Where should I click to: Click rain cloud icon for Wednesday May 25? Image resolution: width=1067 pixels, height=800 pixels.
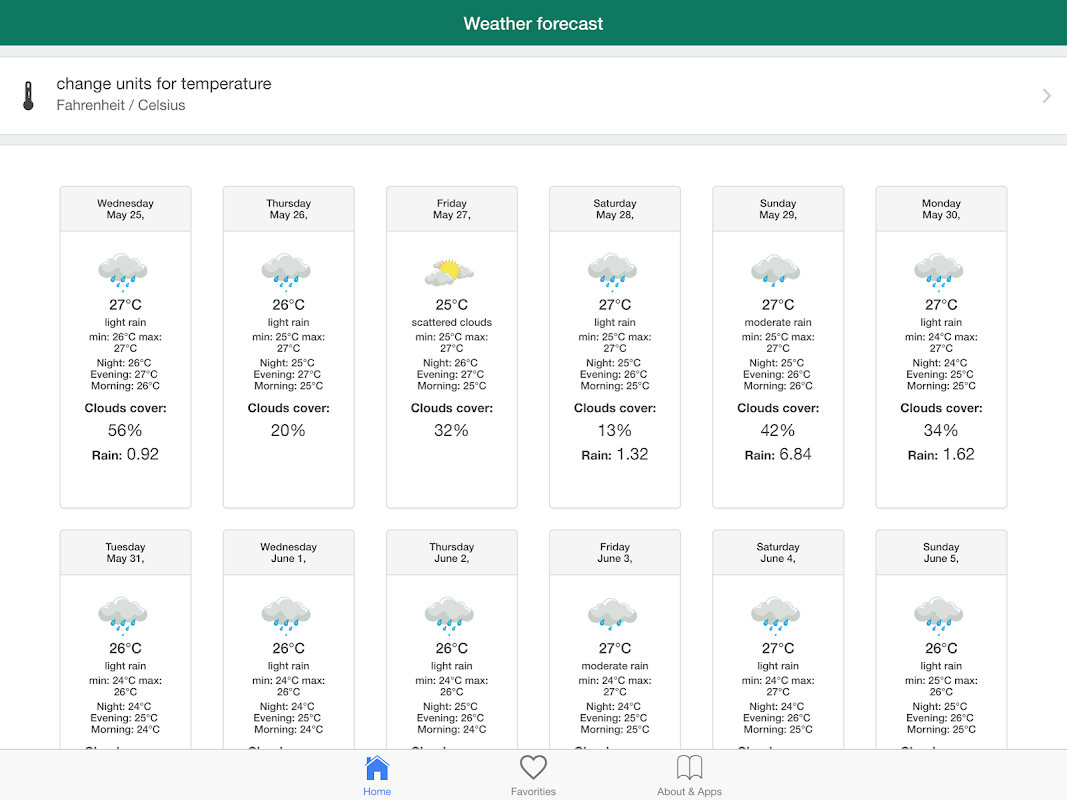click(x=123, y=272)
